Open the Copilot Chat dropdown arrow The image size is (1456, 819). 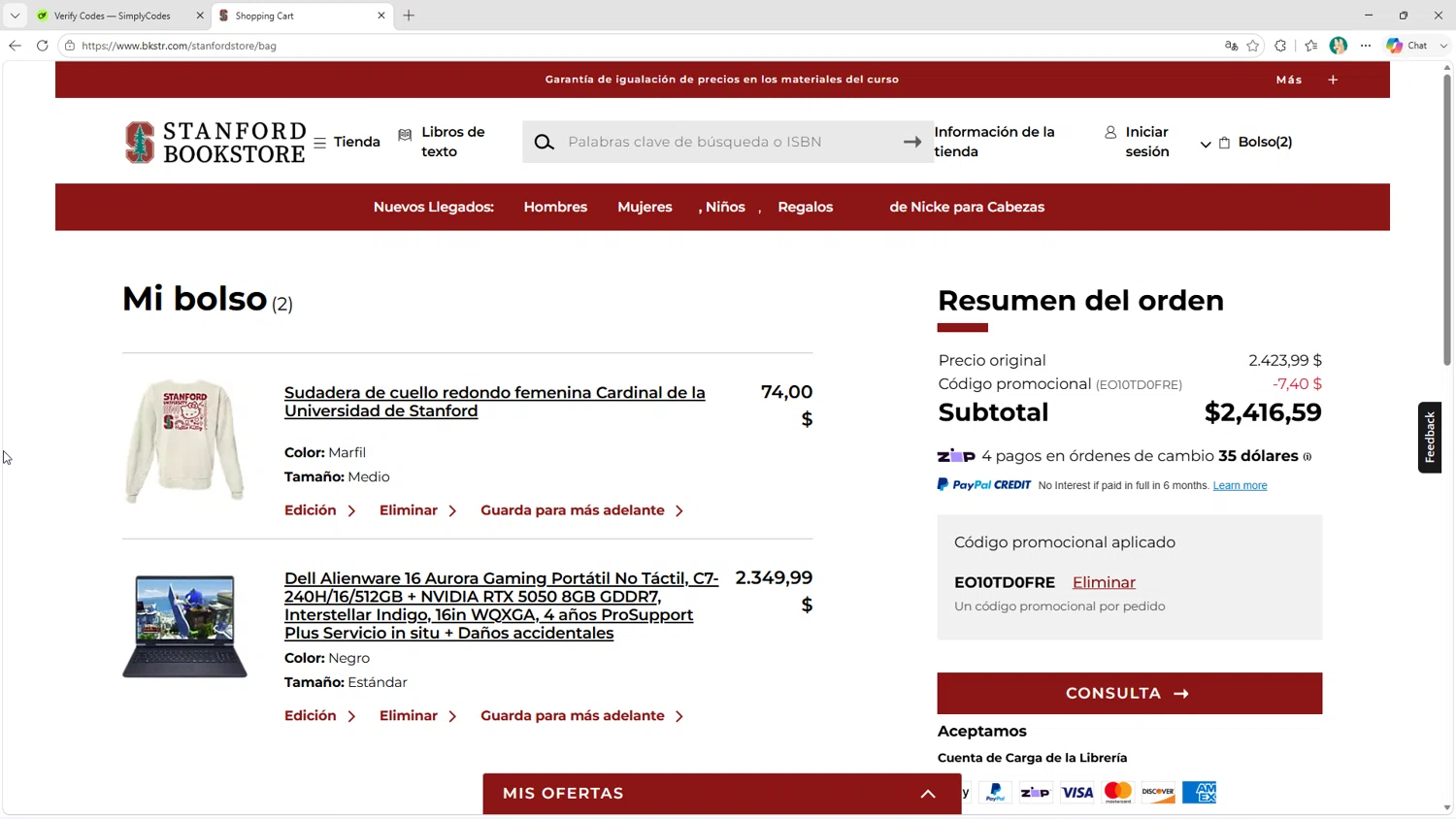point(1443,46)
